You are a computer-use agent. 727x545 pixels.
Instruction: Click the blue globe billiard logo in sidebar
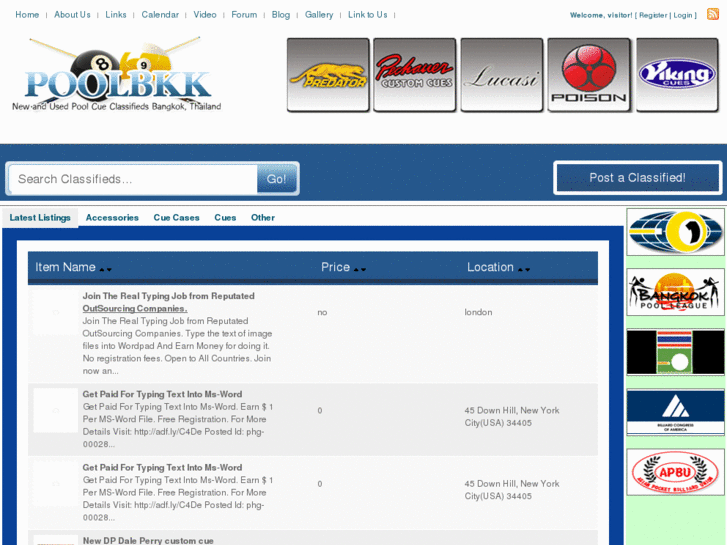pos(675,232)
